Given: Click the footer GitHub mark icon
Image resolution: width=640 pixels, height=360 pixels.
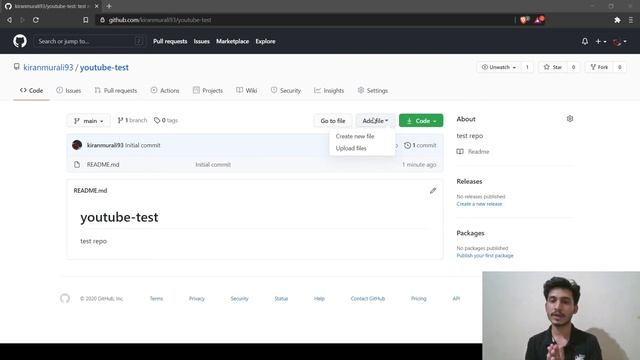Looking at the screenshot, I should (65, 298).
